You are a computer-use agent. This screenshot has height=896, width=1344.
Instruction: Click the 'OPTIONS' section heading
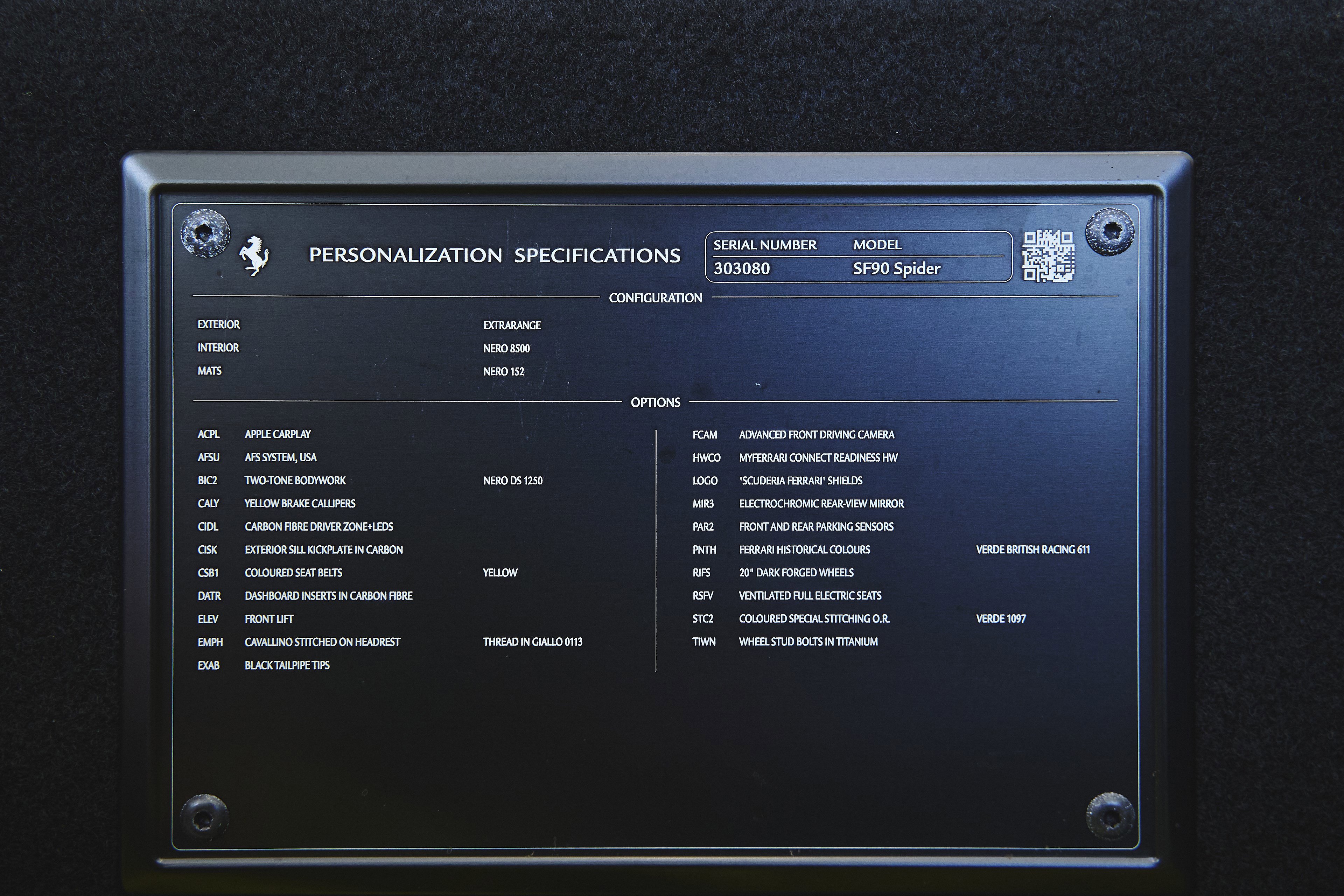pos(656,402)
